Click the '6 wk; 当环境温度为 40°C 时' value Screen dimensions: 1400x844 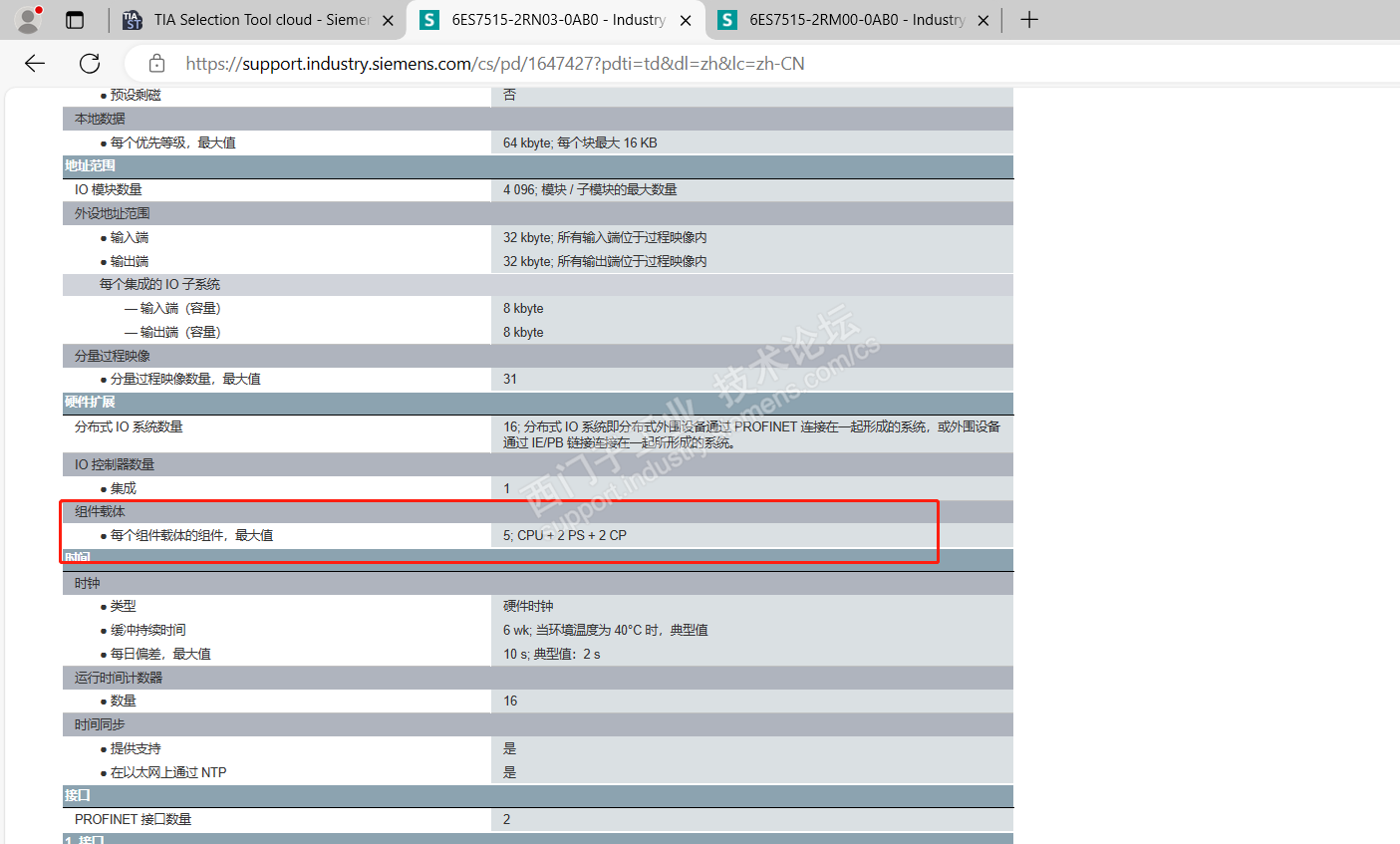pos(606,631)
